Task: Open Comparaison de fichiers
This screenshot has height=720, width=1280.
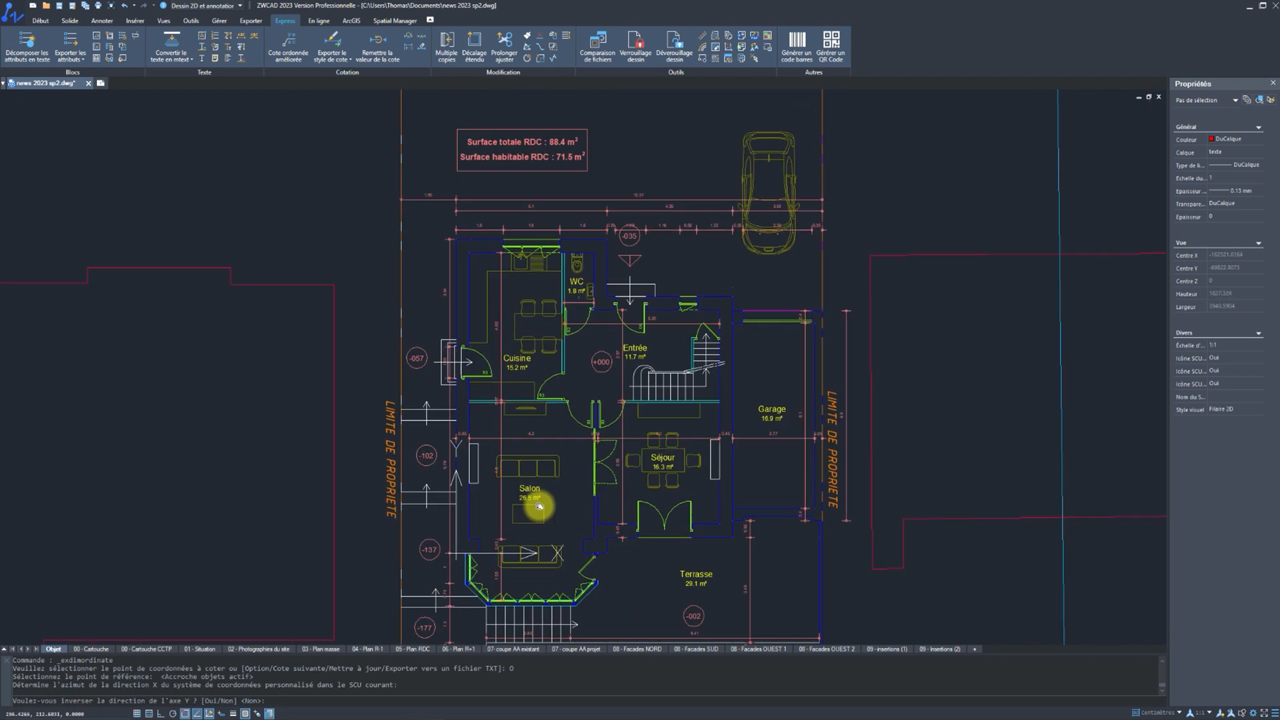Action: [x=597, y=47]
